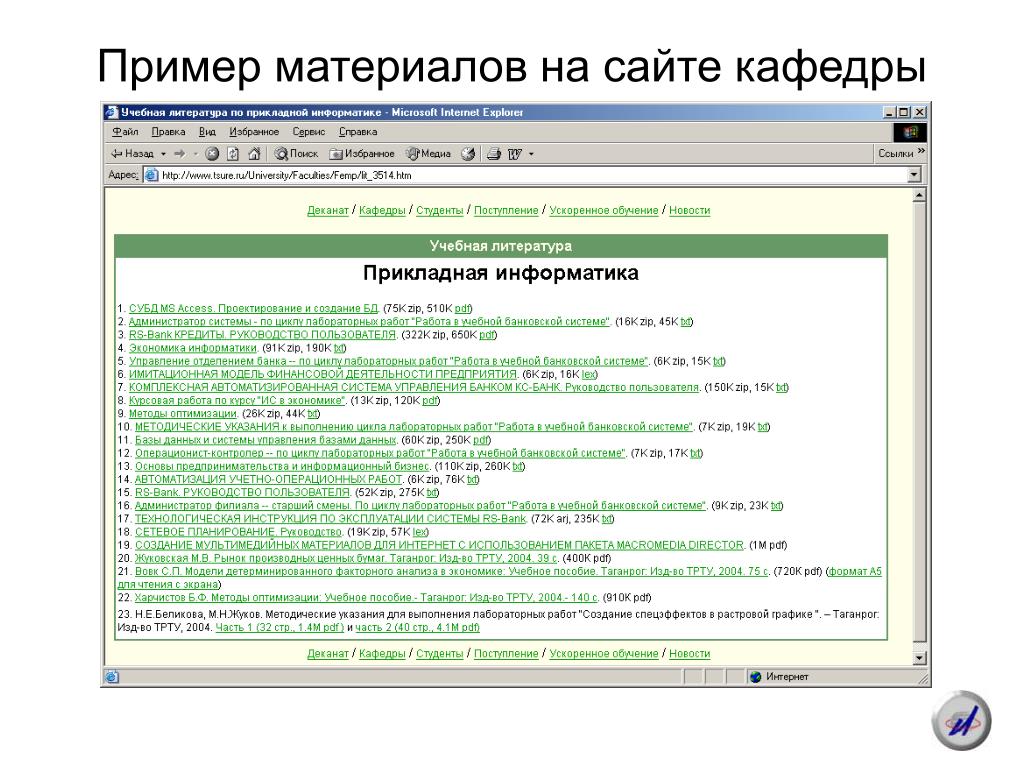Open the 'Методы оптимизации' link in item 9

pos(182,413)
